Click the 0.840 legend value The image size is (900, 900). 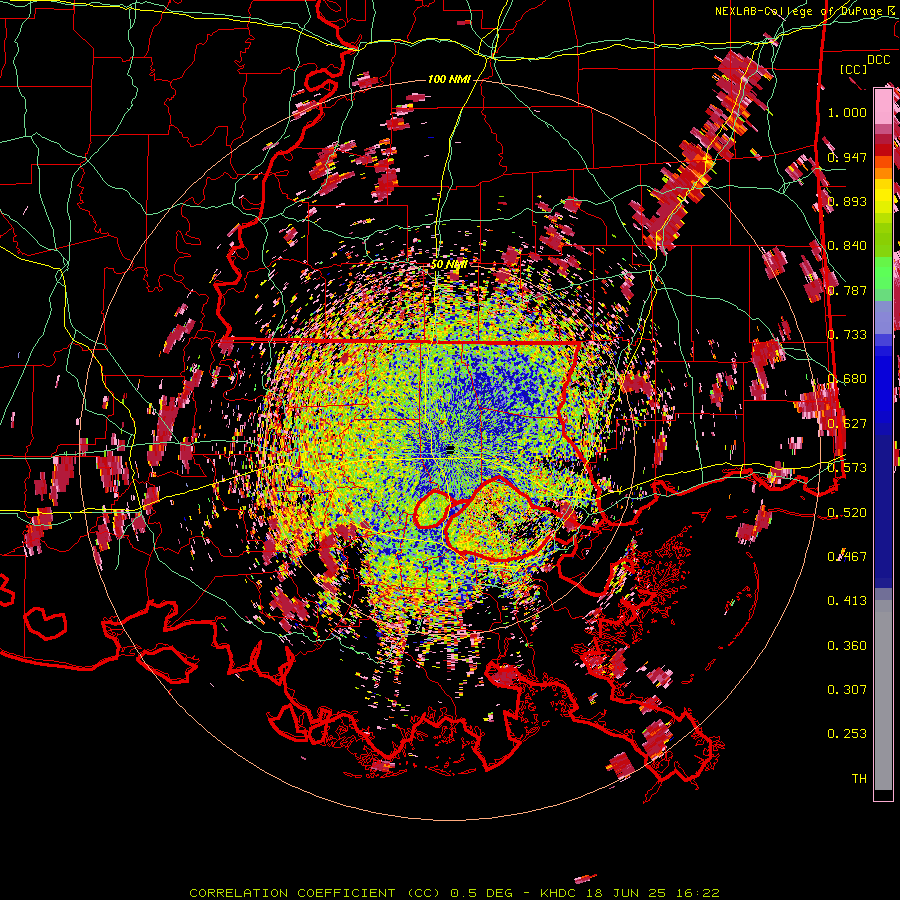coord(847,246)
